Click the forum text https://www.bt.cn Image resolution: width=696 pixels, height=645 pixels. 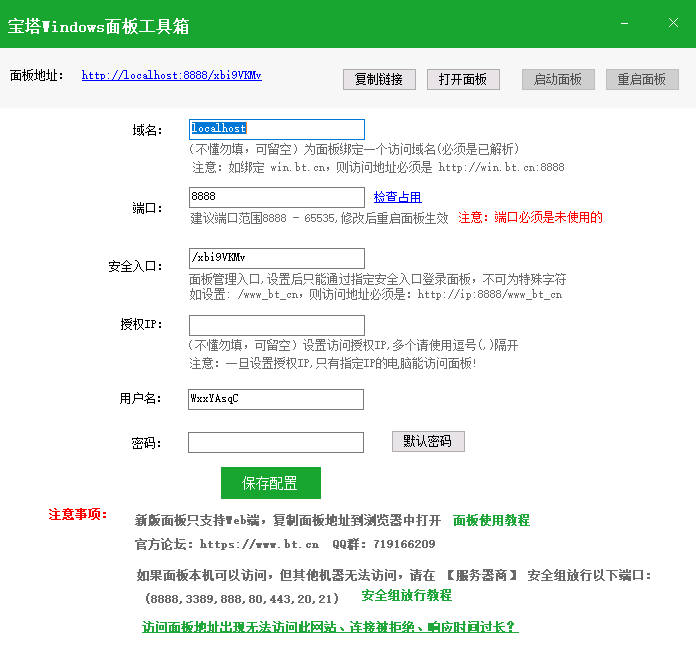pyautogui.click(x=259, y=544)
